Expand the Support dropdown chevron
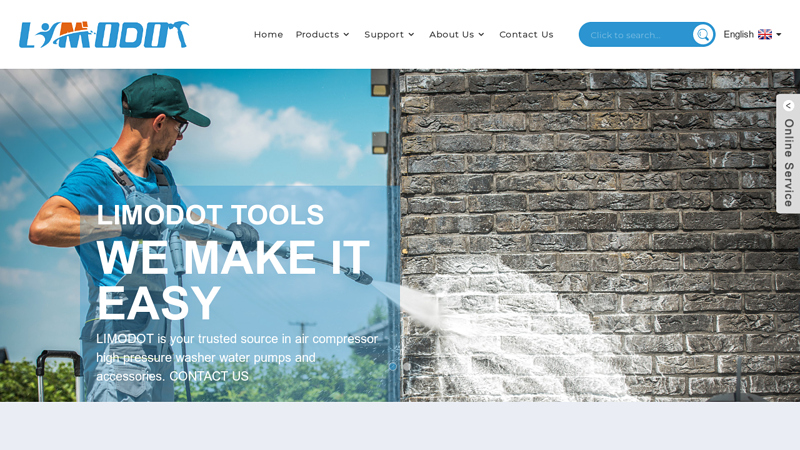This screenshot has width=800, height=450. tap(411, 35)
